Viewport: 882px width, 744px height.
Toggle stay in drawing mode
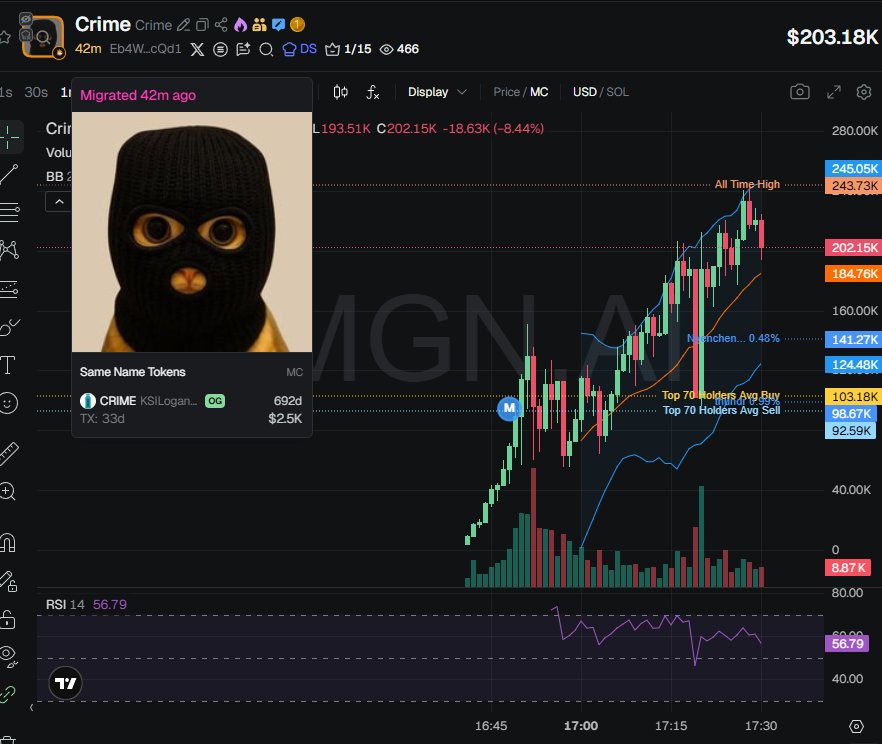click(8, 581)
